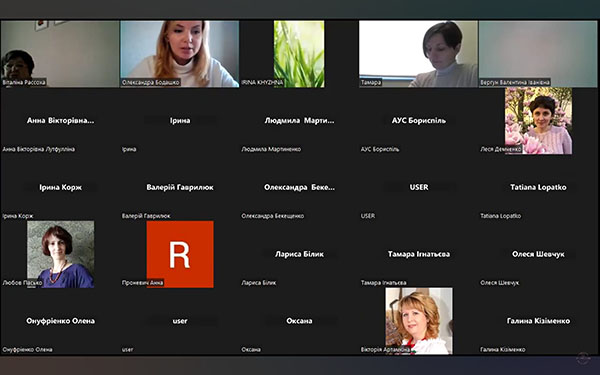600x375 pixels.
Task: Select the Олеся Шевчук participant tile
Action: (538, 254)
